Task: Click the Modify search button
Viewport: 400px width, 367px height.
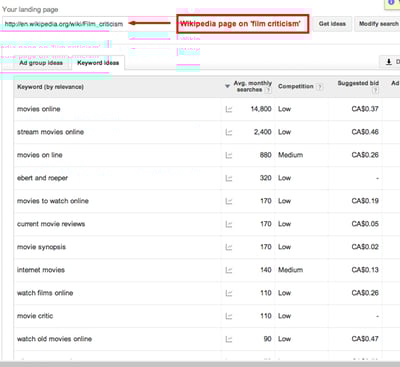Action: (x=378, y=24)
